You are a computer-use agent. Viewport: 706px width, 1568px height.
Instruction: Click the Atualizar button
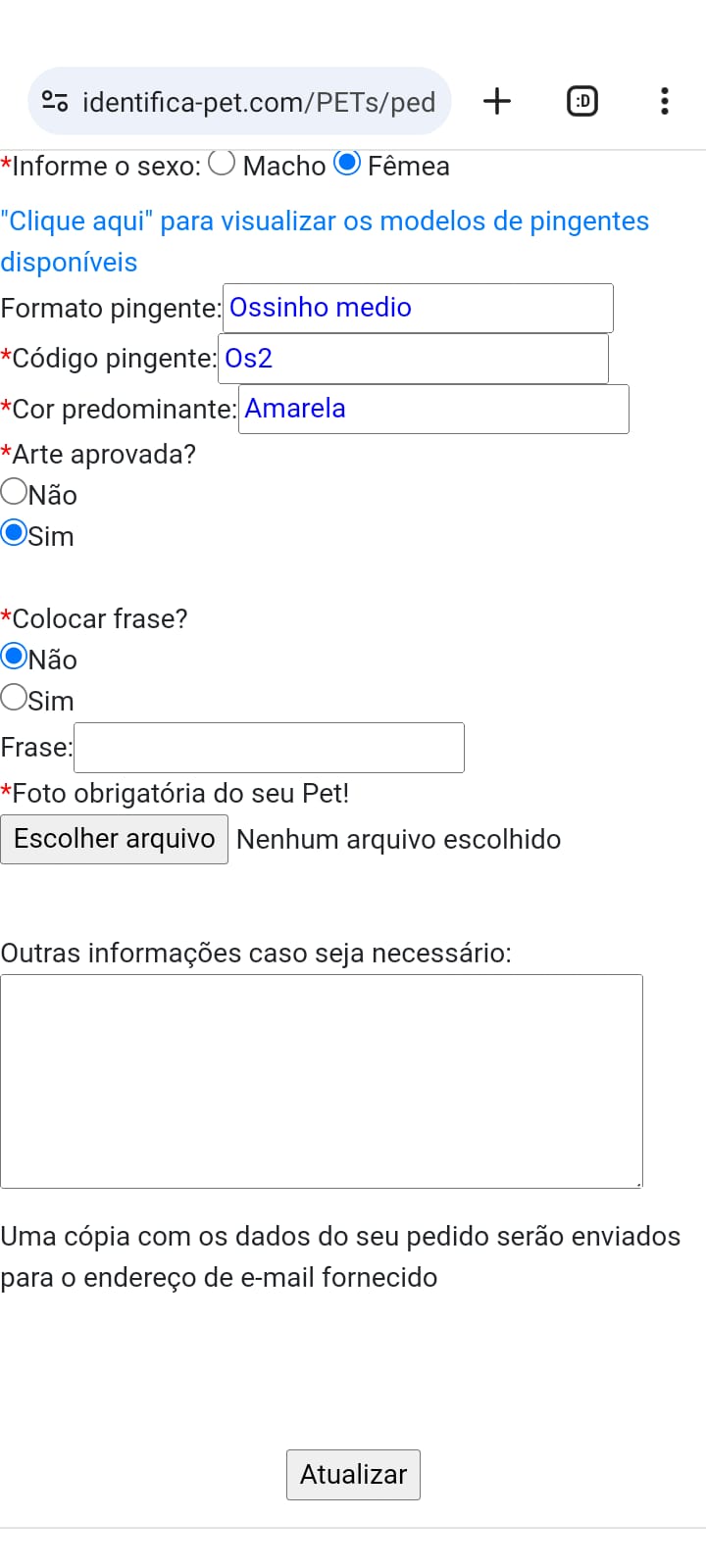(353, 1475)
